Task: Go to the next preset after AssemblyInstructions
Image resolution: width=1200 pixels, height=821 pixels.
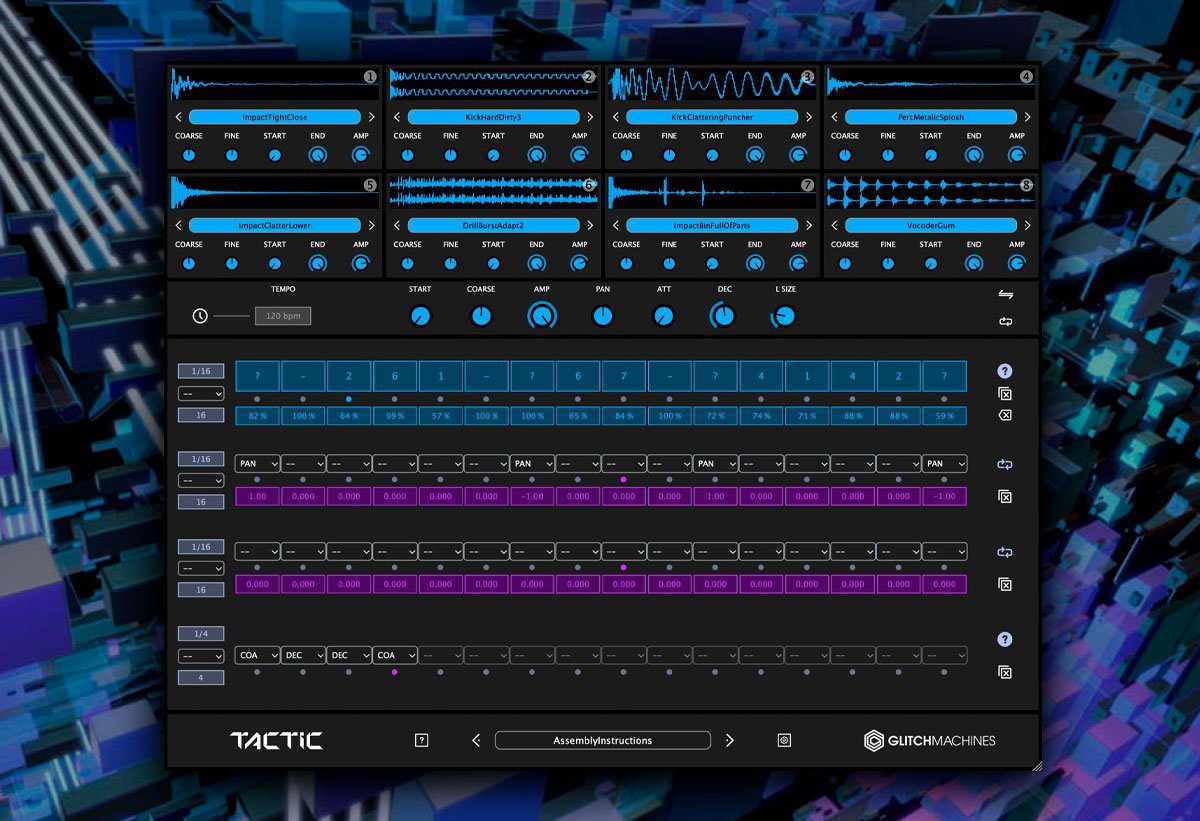Action: pyautogui.click(x=729, y=740)
